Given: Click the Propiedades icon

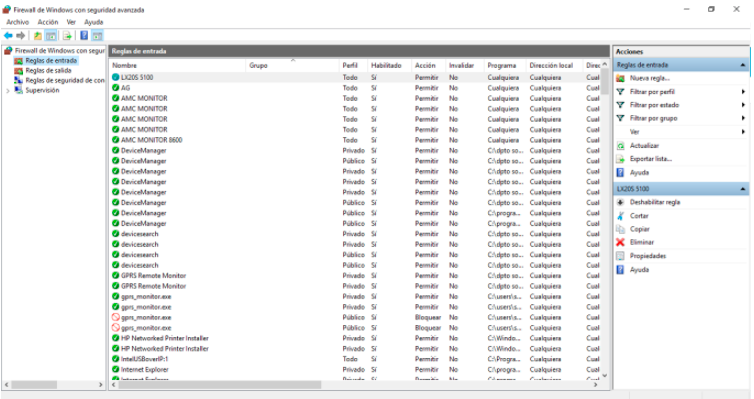Looking at the screenshot, I should tap(621, 256).
